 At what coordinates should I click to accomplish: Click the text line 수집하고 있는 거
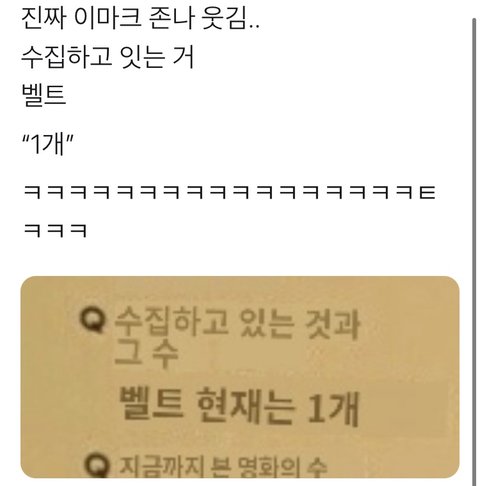tap(108, 57)
